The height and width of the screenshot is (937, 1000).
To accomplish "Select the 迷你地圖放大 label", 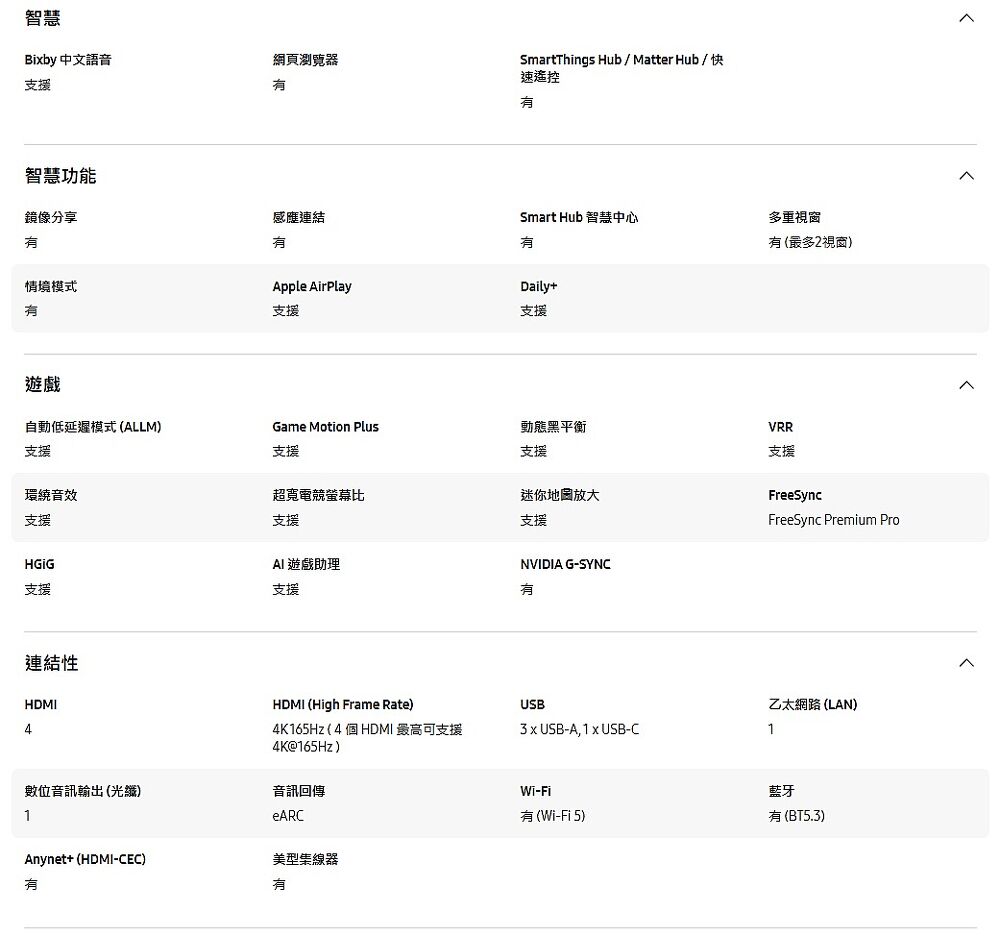I will click(560, 495).
